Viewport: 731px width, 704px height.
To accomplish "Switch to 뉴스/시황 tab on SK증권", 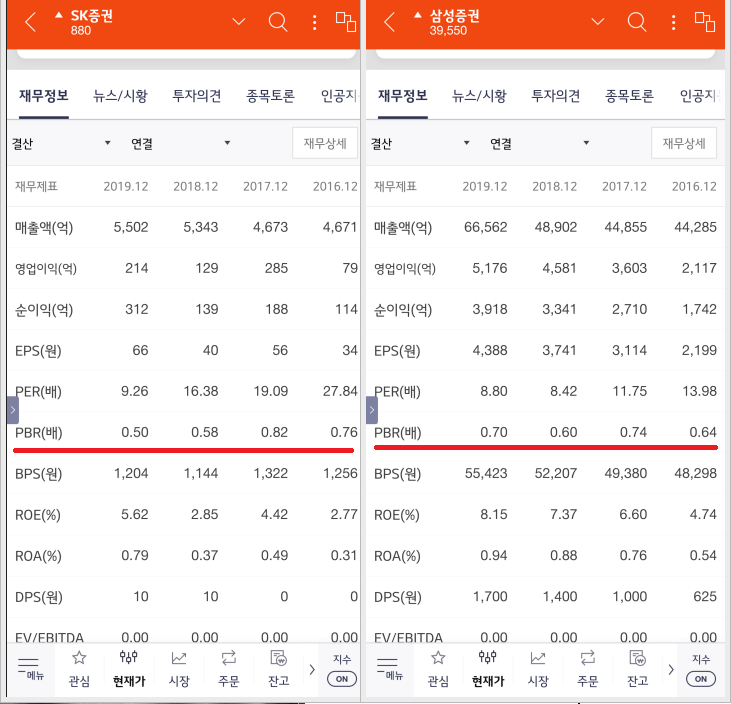I will (x=120, y=96).
